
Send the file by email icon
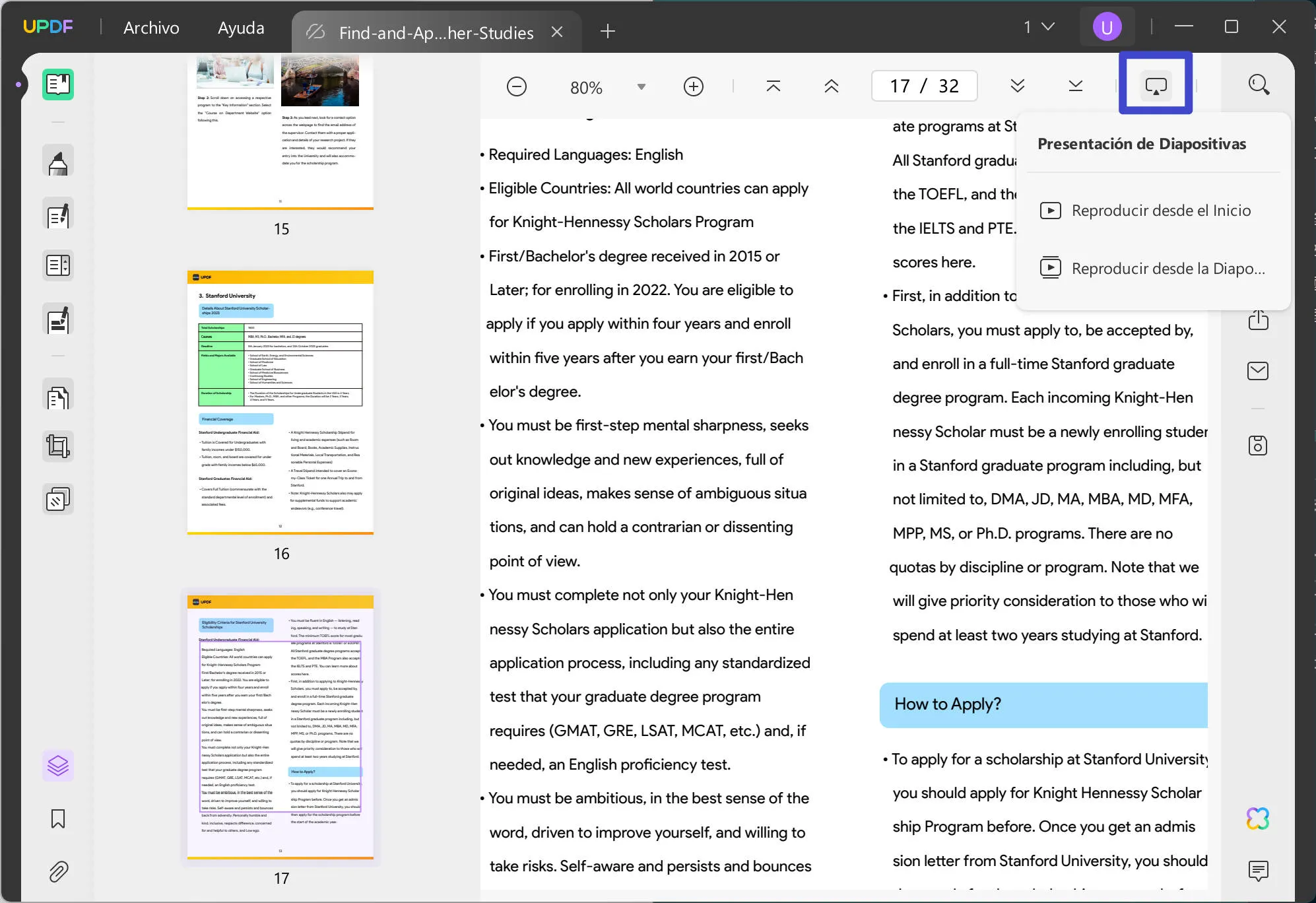(x=1258, y=371)
